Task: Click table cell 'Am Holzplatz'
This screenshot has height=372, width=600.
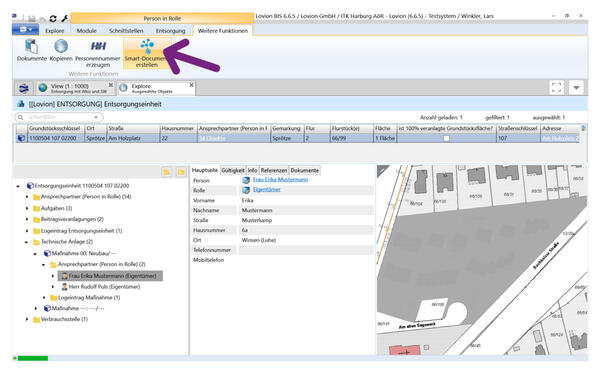Action: pyautogui.click(x=133, y=138)
